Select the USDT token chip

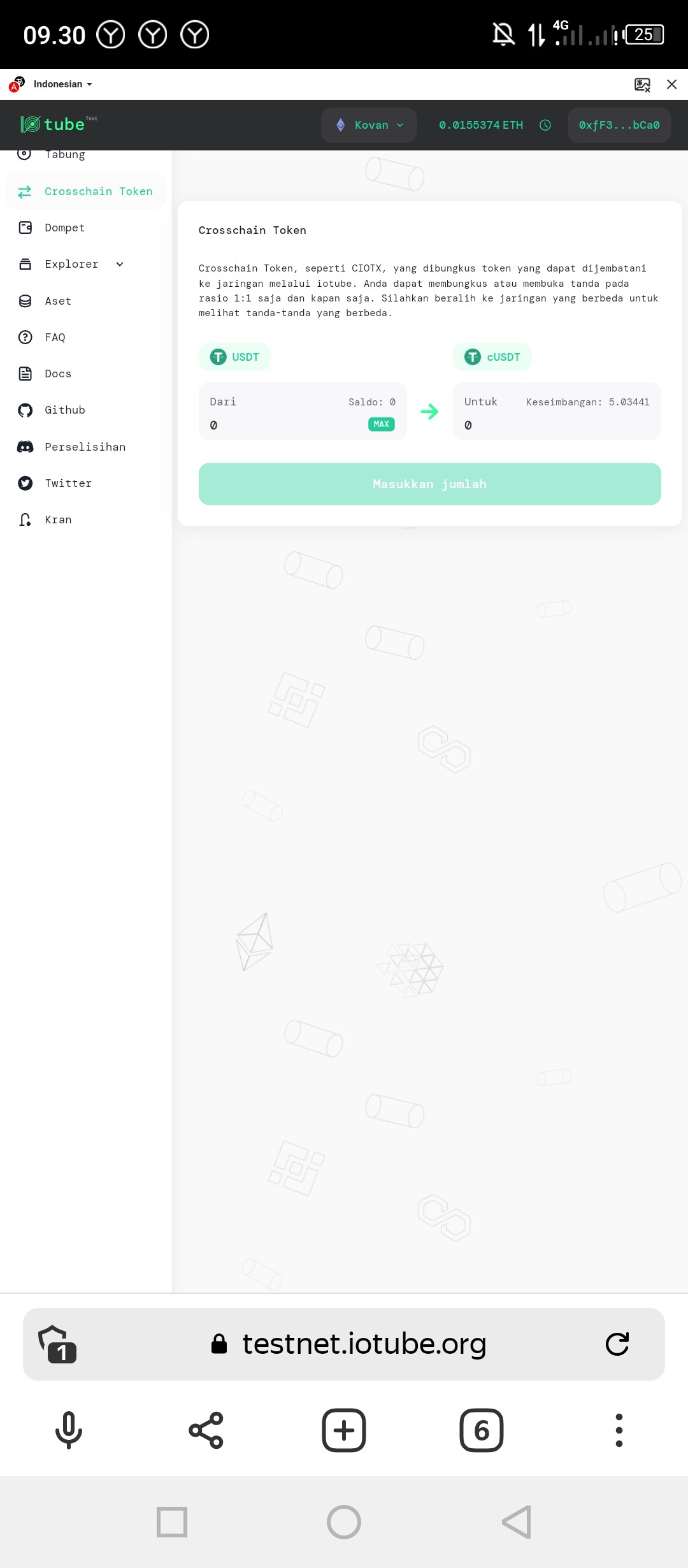pos(234,357)
